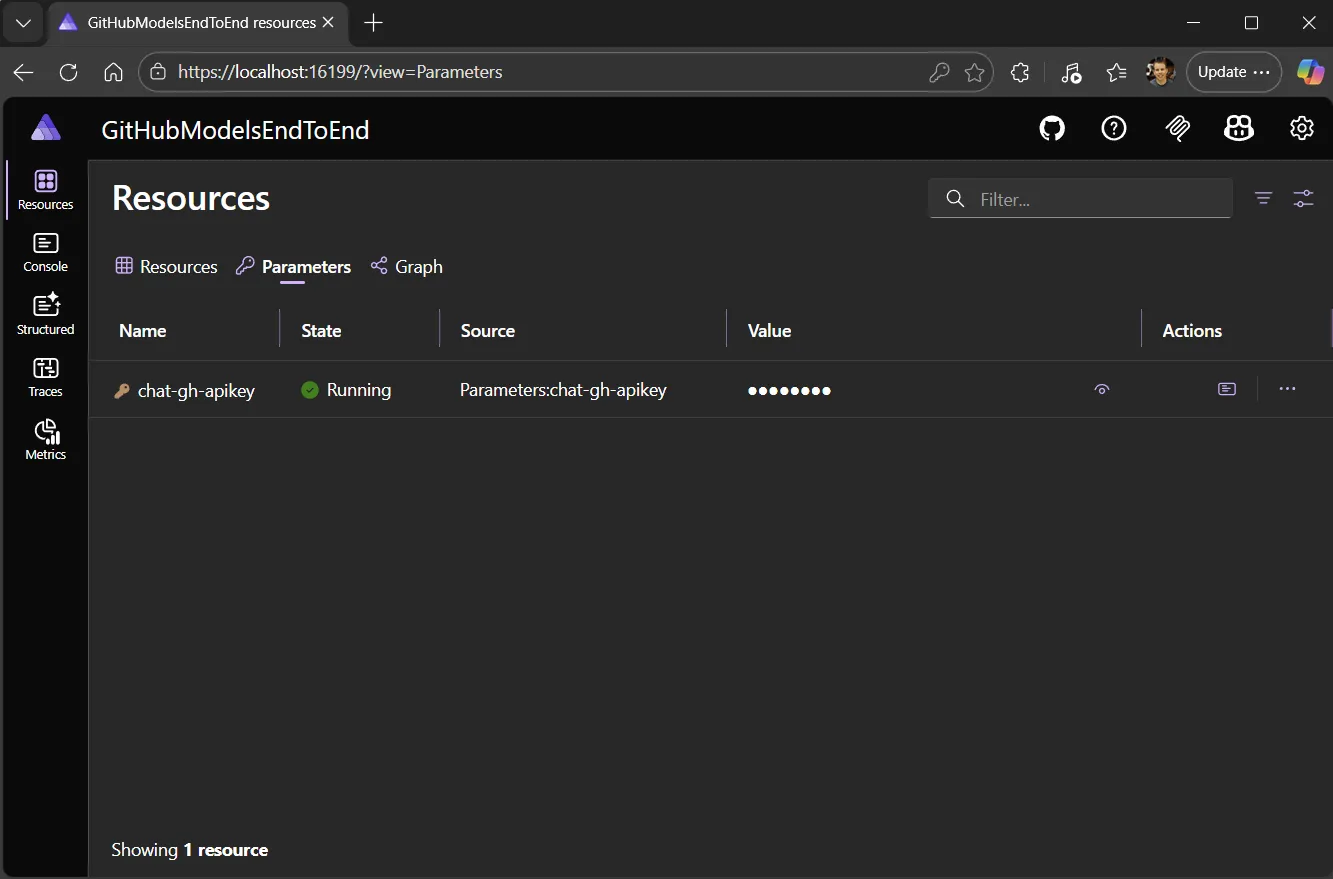
Task: View Structured logs in the sidebar
Action: [44, 313]
